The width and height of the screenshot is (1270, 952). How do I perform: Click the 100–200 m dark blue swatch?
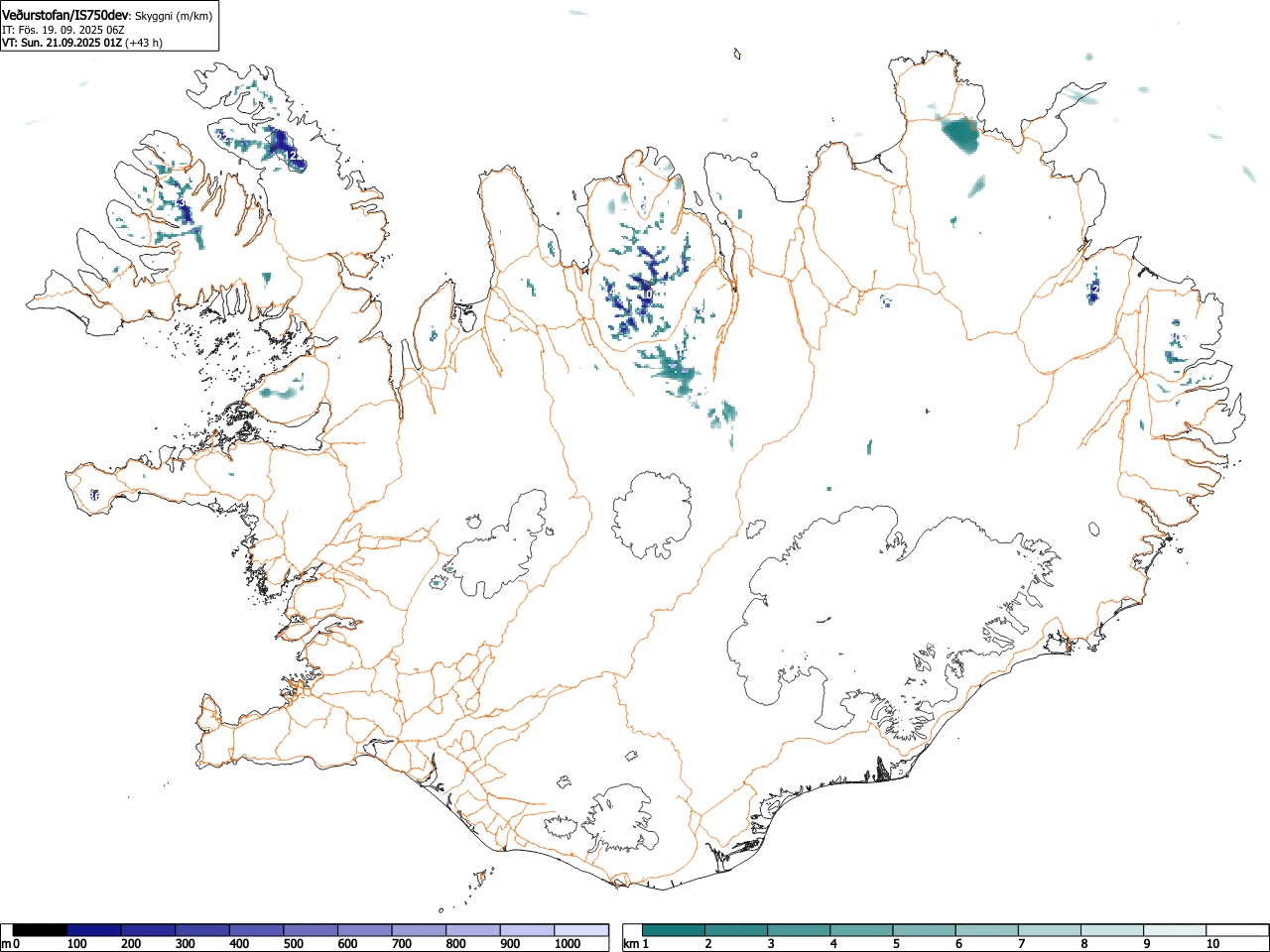click(x=94, y=930)
